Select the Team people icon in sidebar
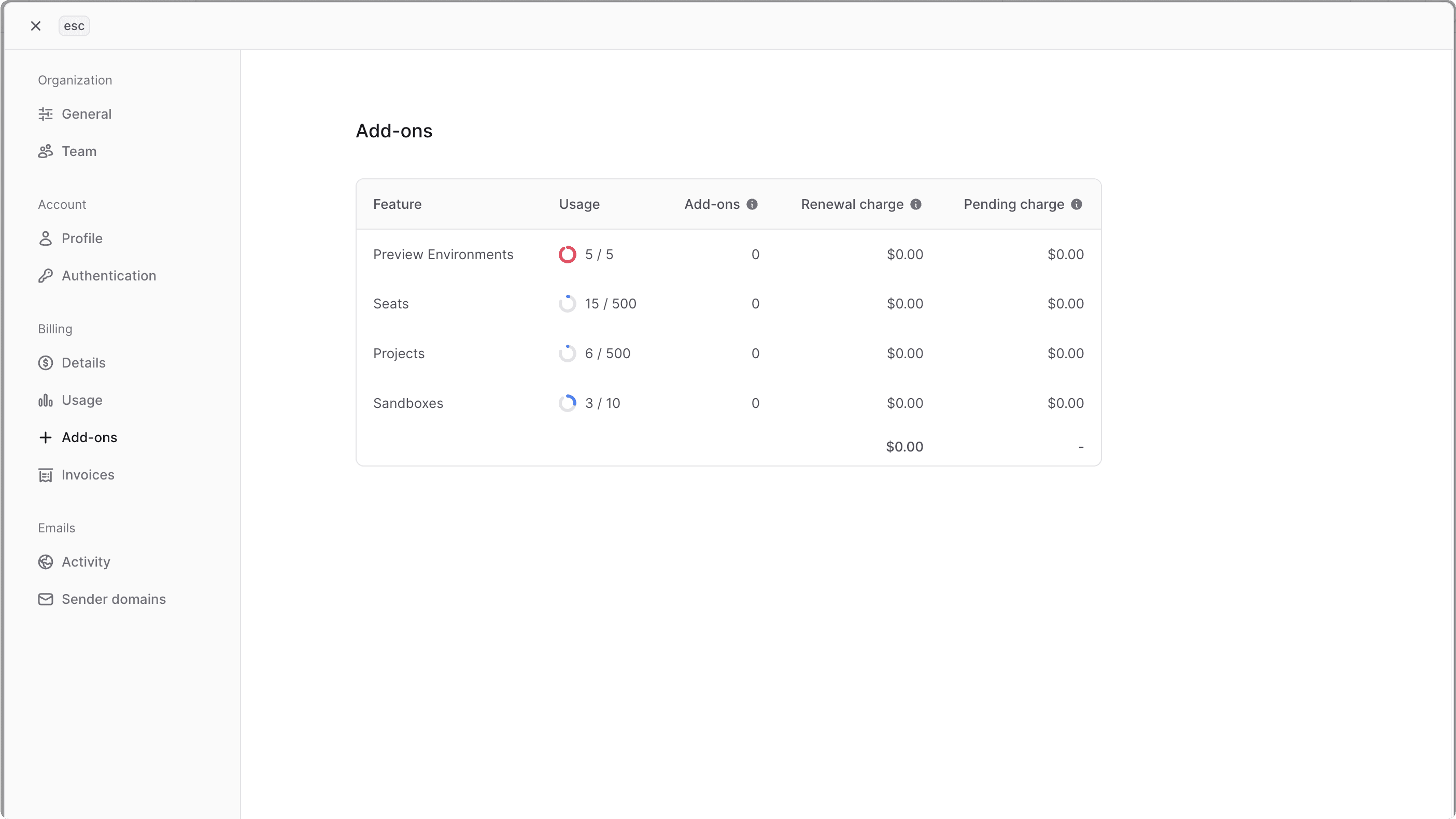Screen dimensions: 1456x819 [x=46, y=151]
